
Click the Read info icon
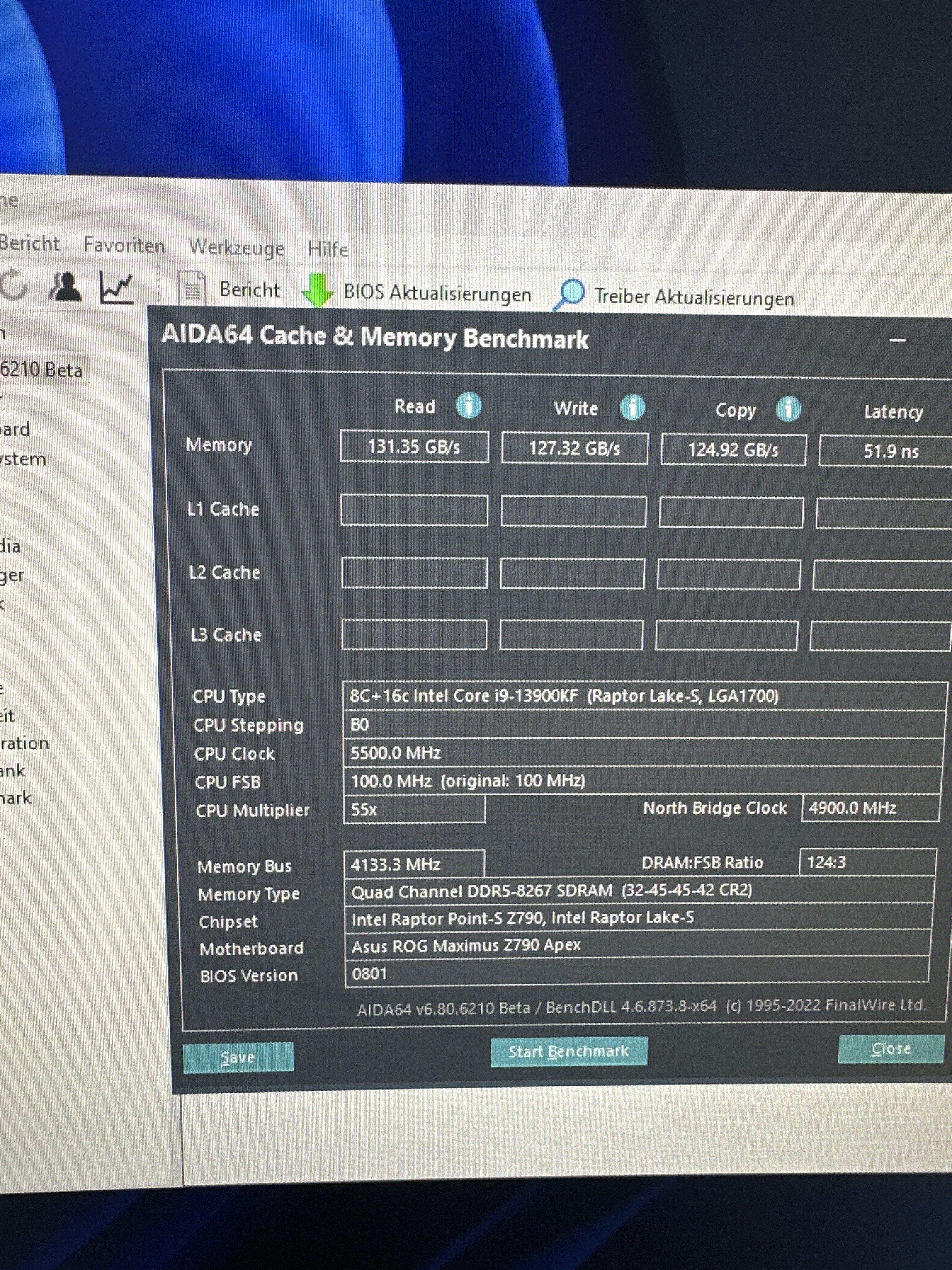[x=469, y=405]
